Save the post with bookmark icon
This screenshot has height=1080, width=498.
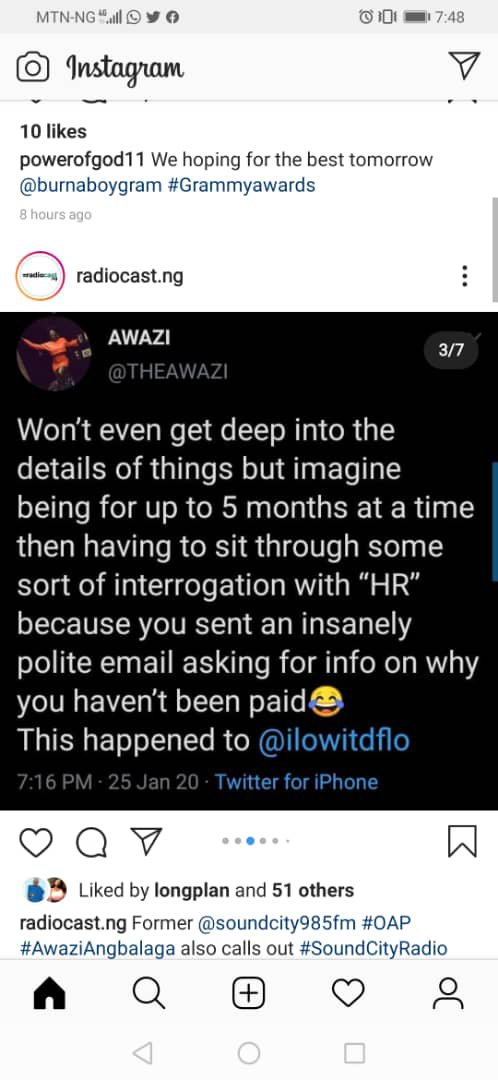pos(462,842)
